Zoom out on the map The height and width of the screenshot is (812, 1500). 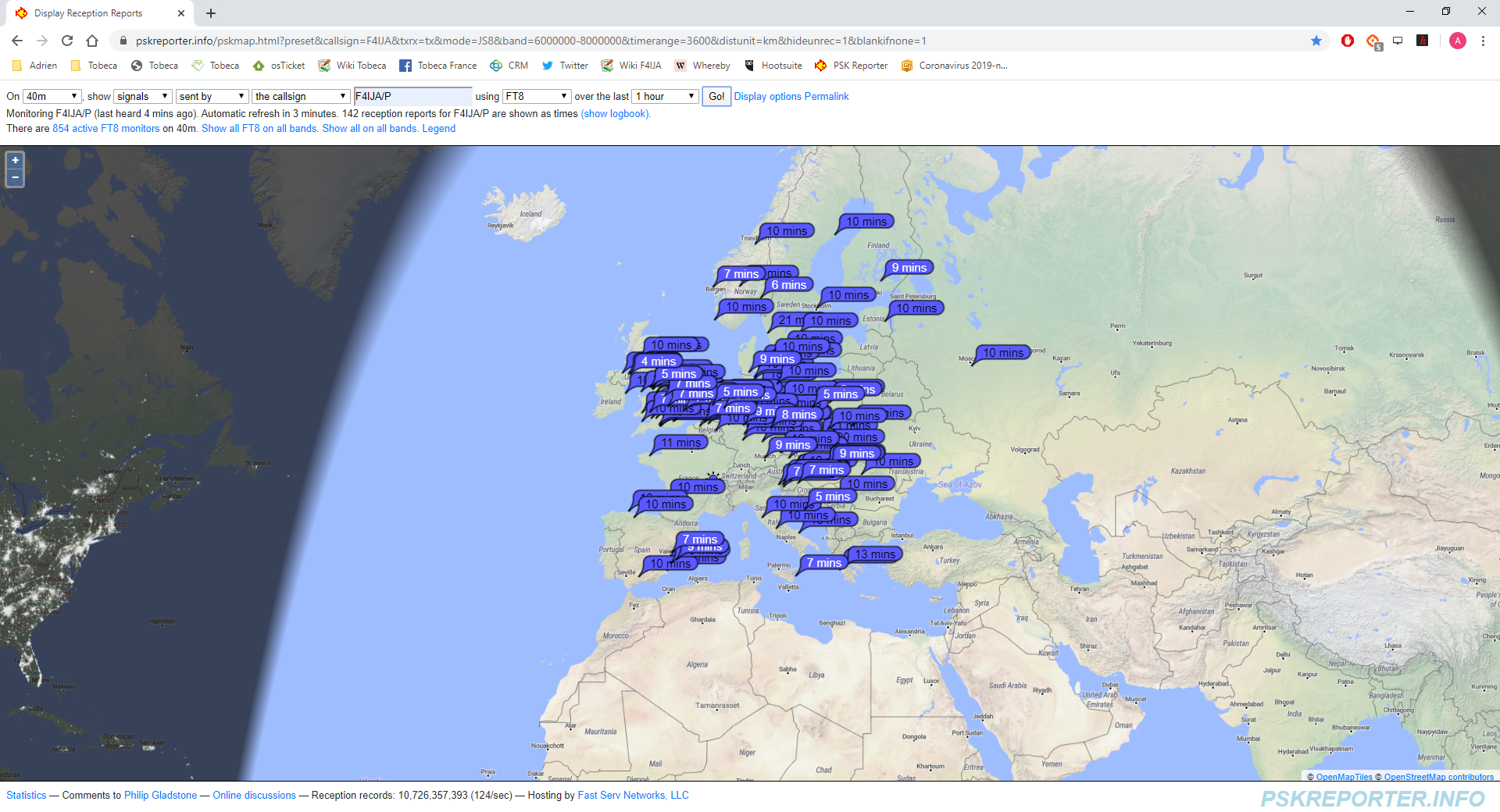coord(15,178)
